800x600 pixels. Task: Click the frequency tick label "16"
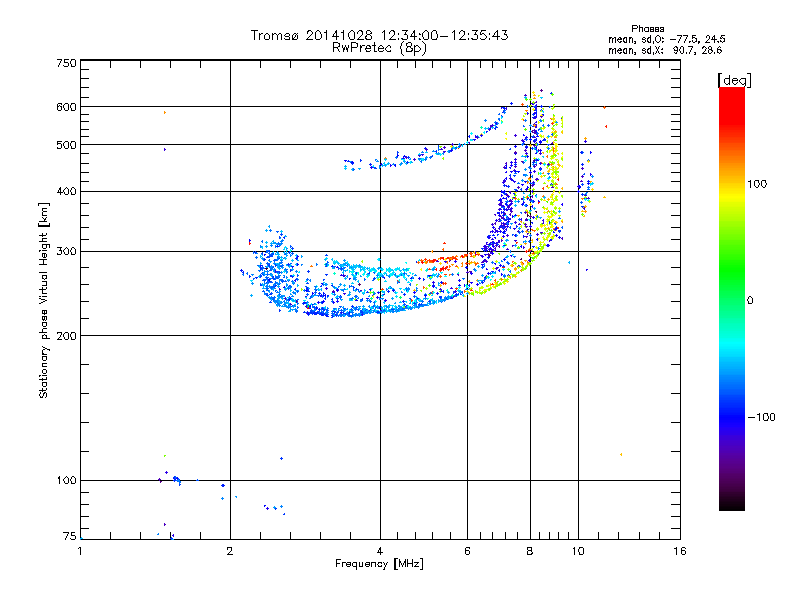coord(680,551)
